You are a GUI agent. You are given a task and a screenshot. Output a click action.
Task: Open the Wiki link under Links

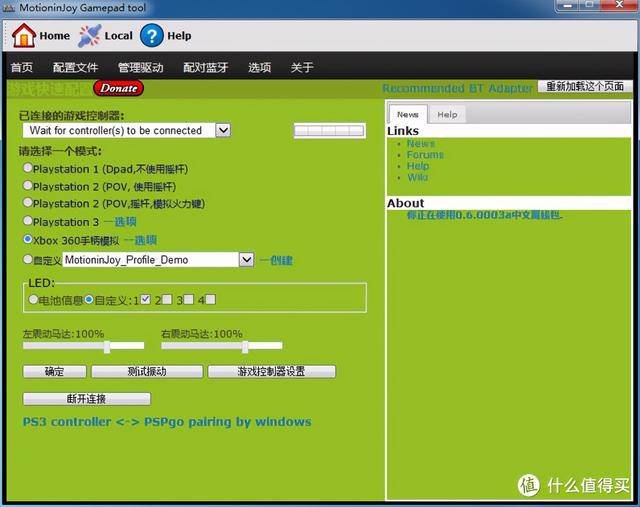(x=418, y=177)
